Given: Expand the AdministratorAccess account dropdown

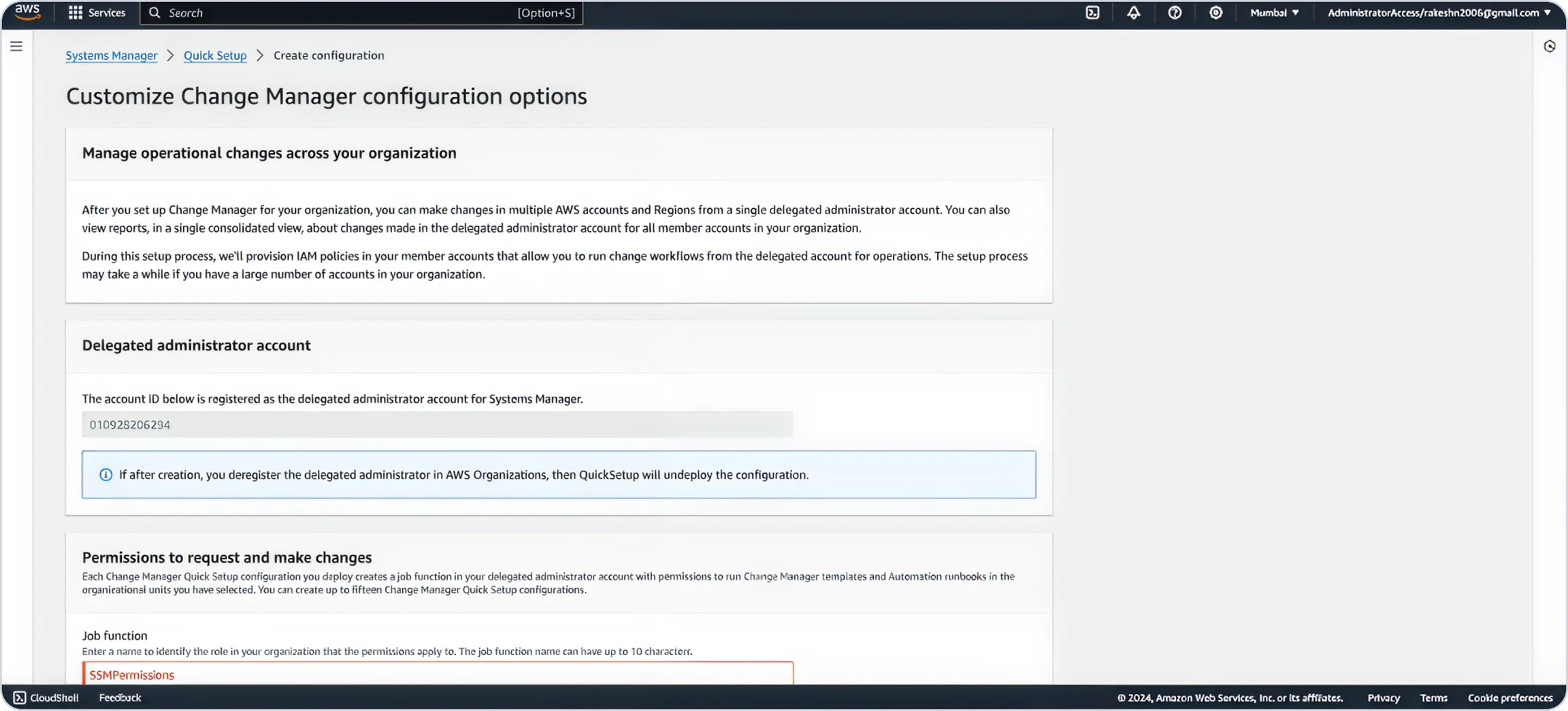Looking at the screenshot, I should point(1439,13).
